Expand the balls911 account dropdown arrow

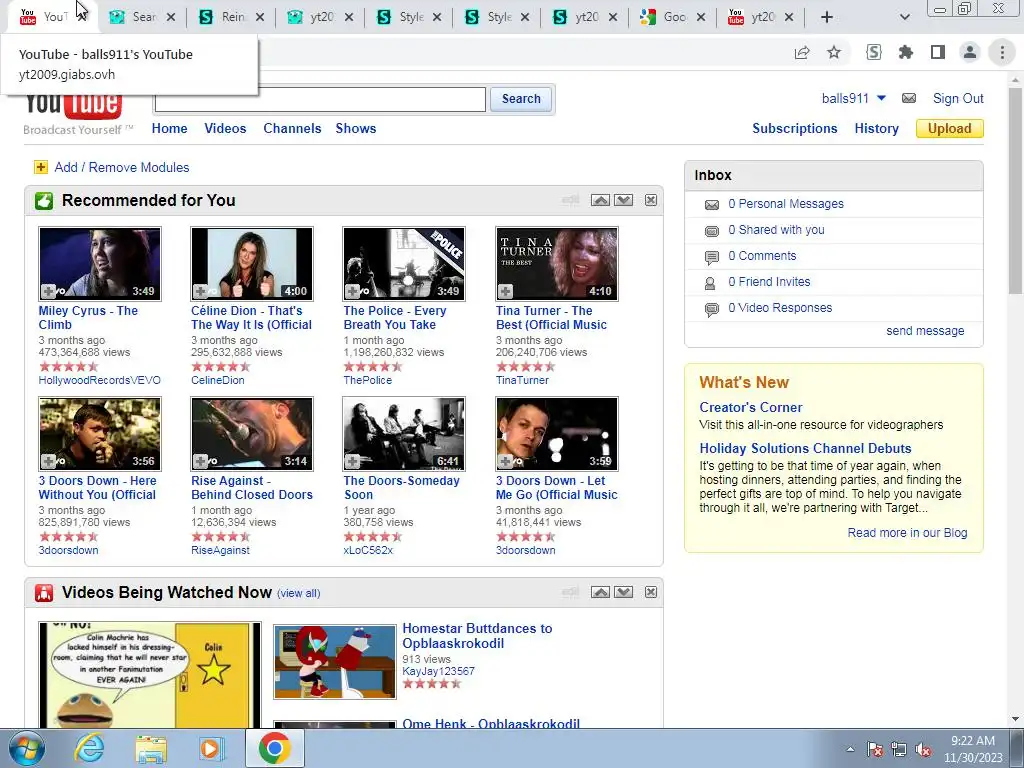pyautogui.click(x=881, y=99)
